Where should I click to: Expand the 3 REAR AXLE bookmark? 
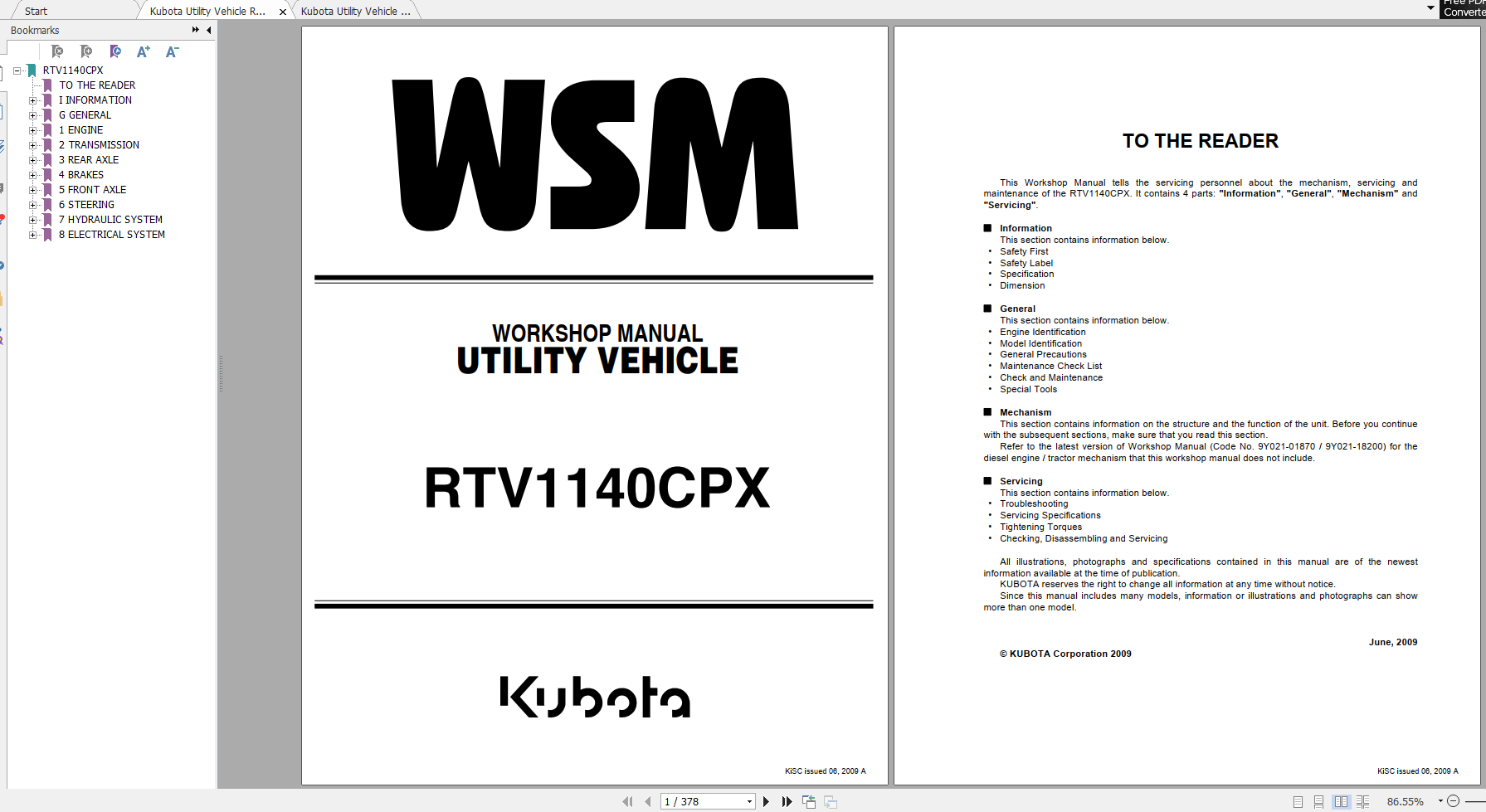pyautogui.click(x=33, y=160)
